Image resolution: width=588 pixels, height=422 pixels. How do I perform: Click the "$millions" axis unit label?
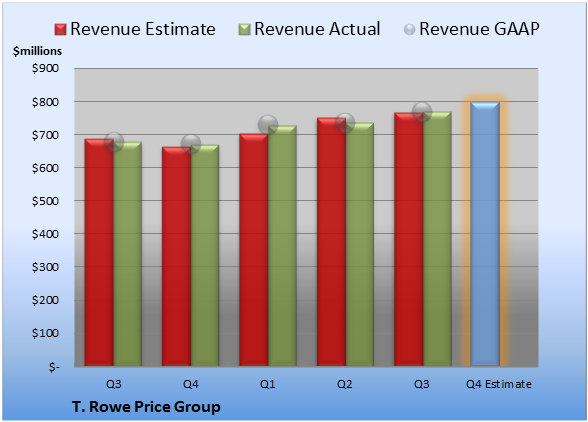[x=38, y=51]
